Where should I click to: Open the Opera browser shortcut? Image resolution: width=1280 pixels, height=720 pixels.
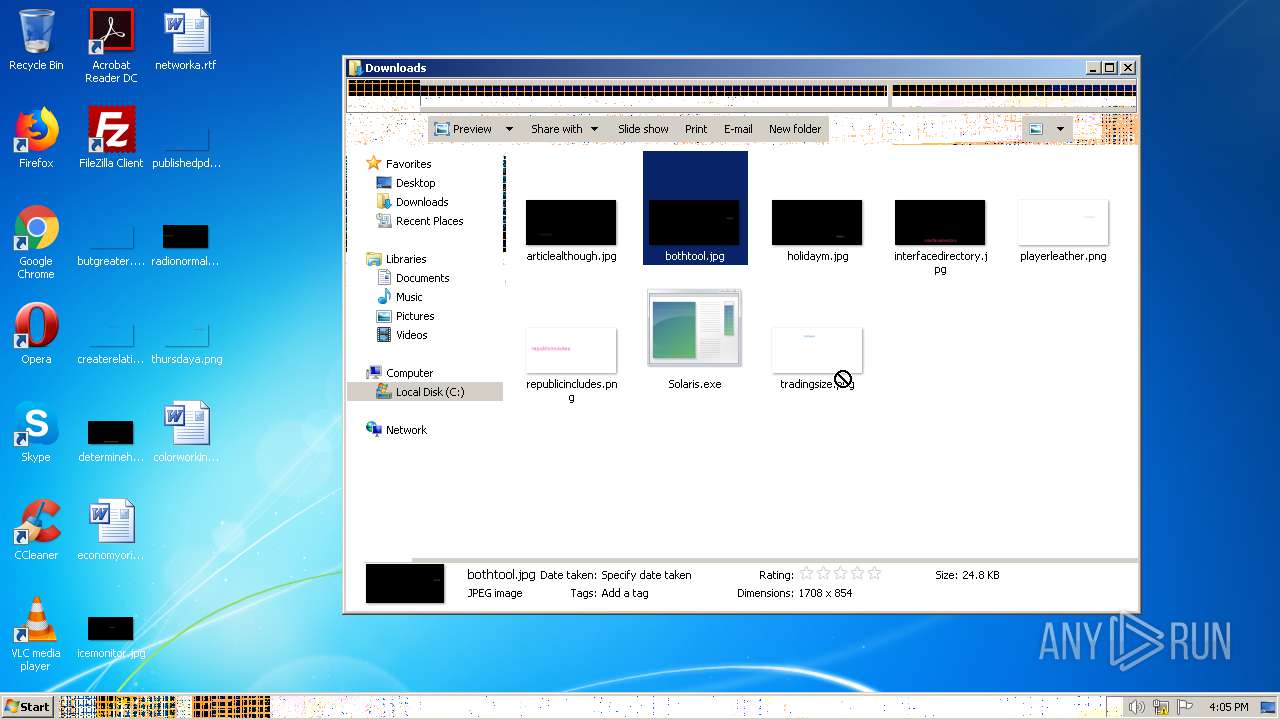pos(36,335)
